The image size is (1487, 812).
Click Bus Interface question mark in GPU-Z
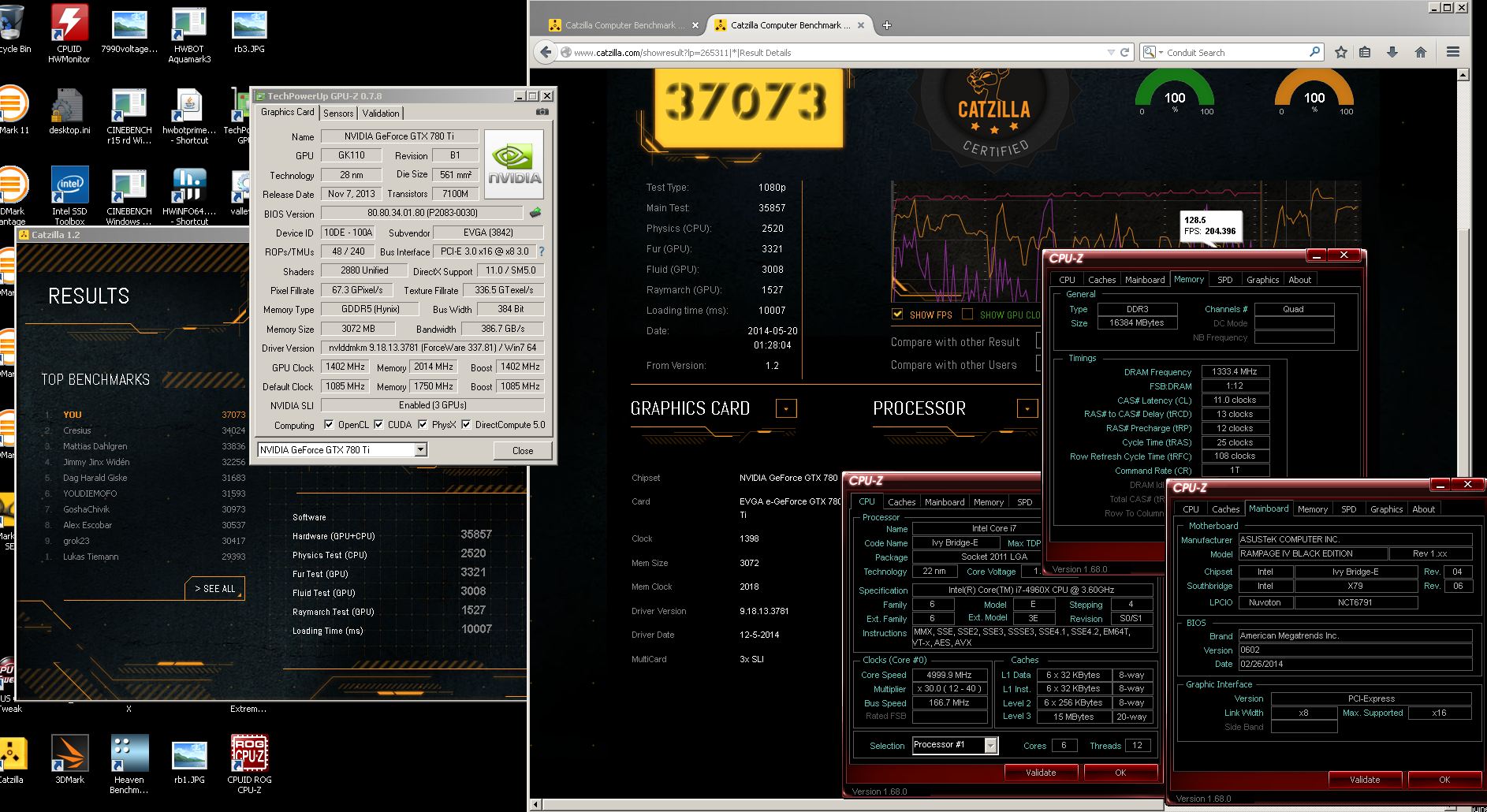click(542, 251)
